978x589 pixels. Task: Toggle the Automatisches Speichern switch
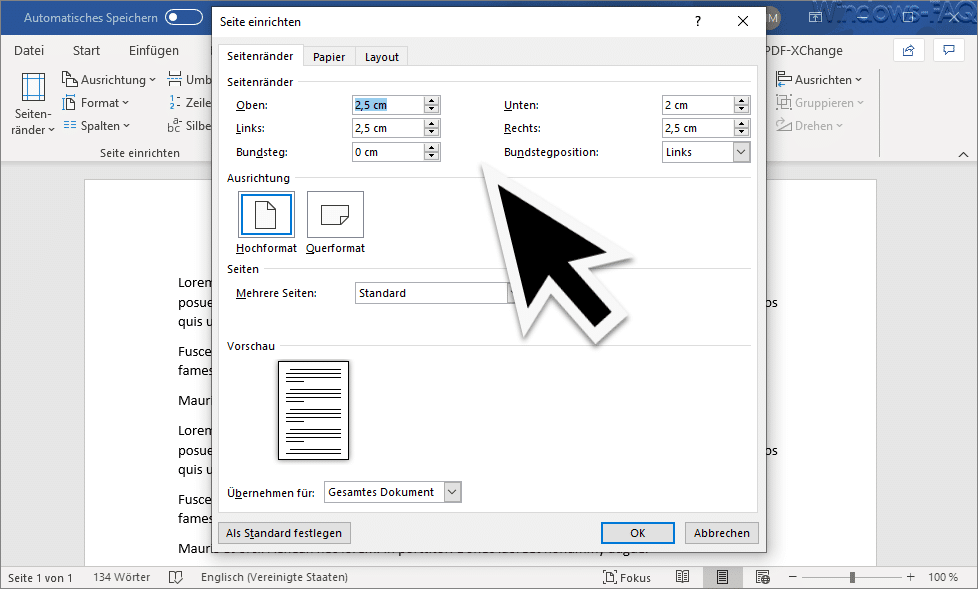183,17
